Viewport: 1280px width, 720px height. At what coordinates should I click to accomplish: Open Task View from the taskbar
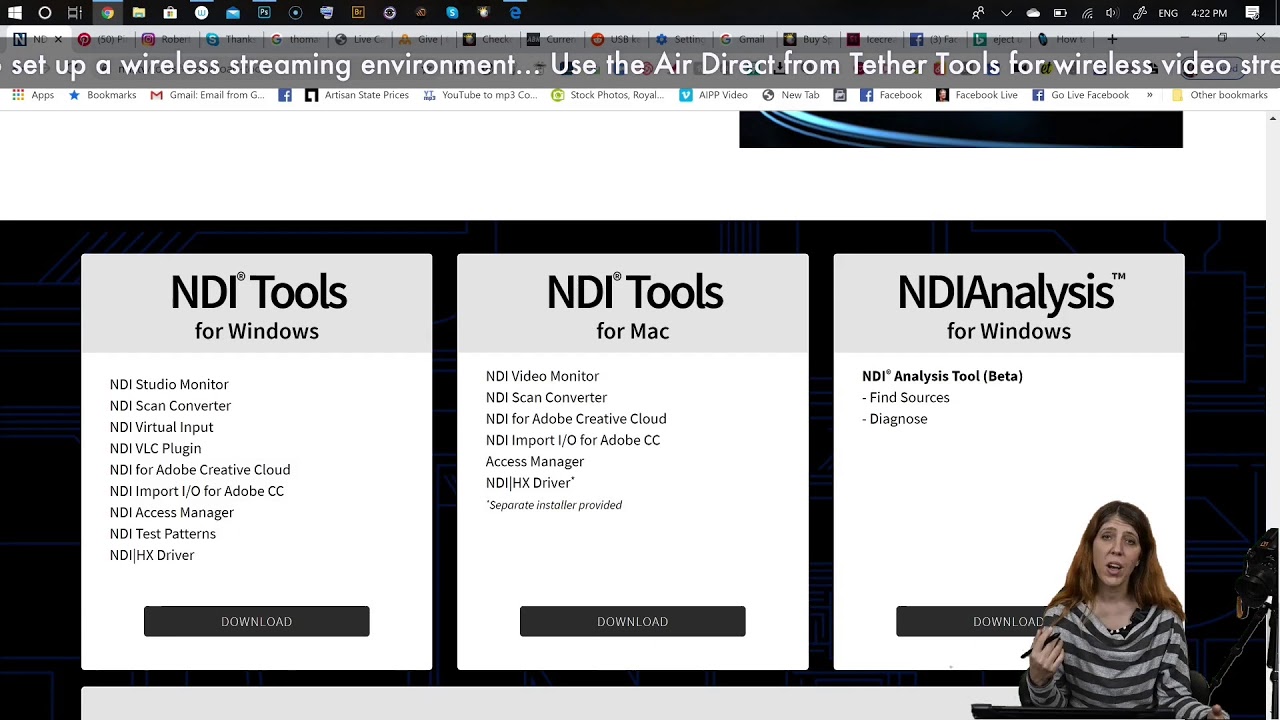point(75,13)
